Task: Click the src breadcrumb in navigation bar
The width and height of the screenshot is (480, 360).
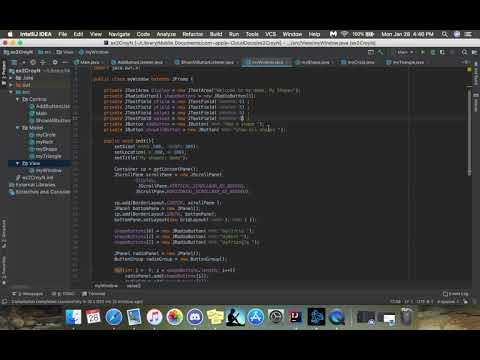Action: point(44,52)
